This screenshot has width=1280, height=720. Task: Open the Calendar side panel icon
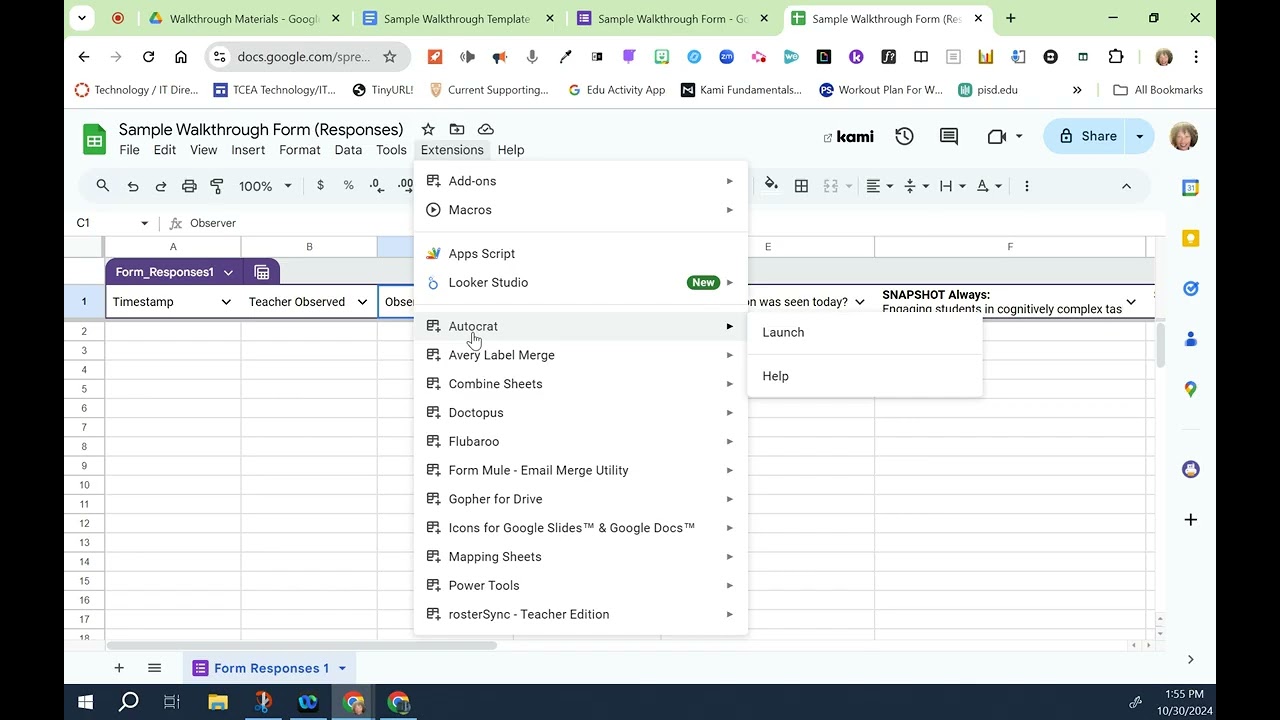coord(1190,188)
